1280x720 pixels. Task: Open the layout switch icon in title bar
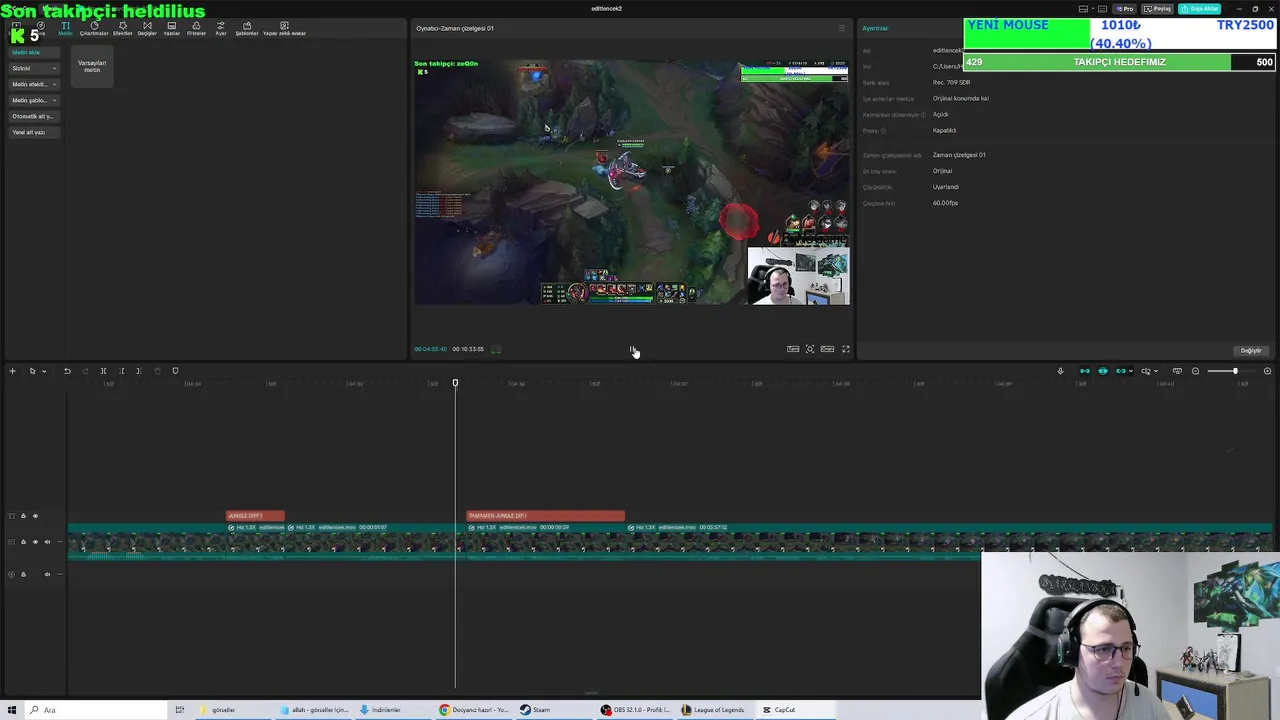tap(1084, 9)
